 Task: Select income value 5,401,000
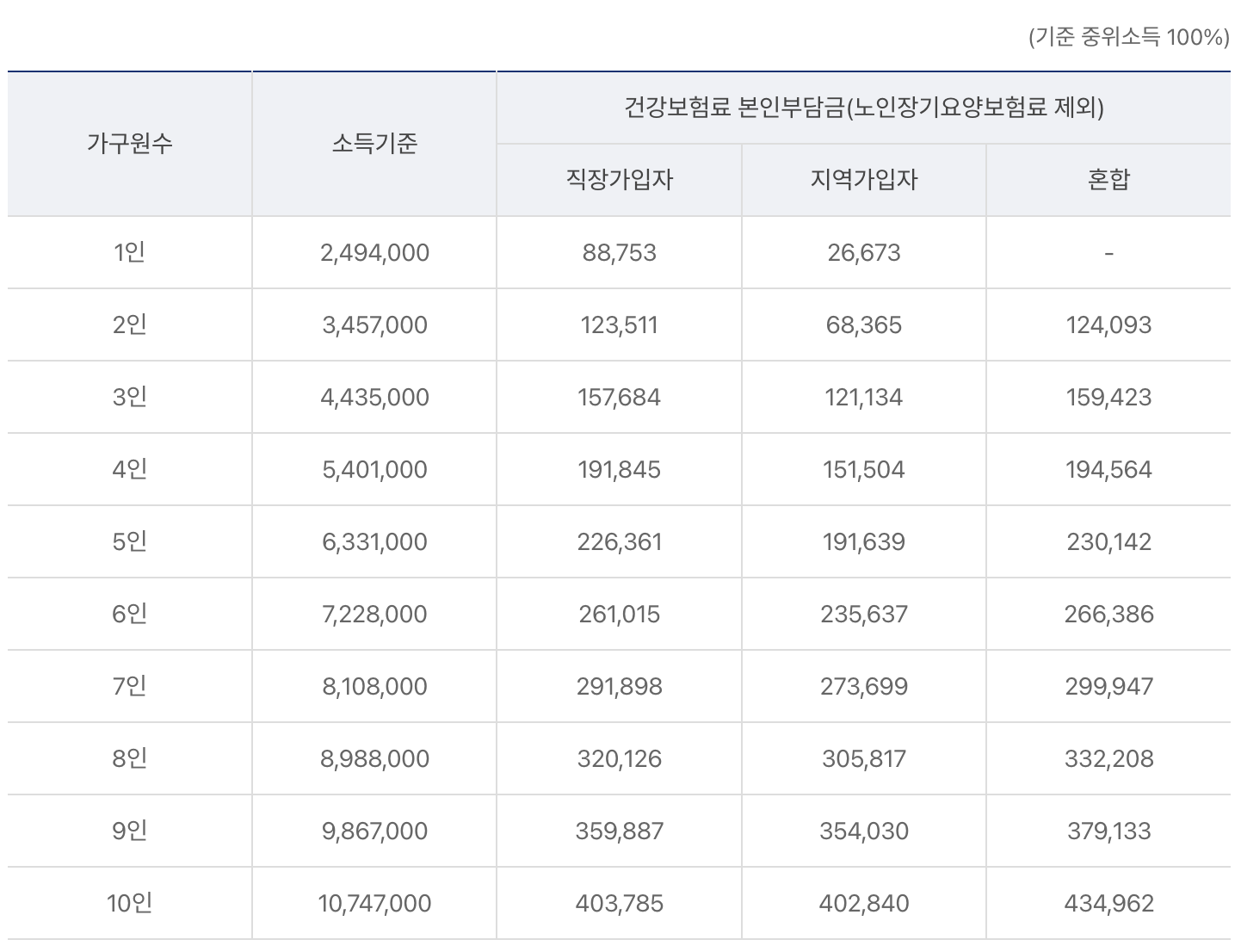point(374,469)
